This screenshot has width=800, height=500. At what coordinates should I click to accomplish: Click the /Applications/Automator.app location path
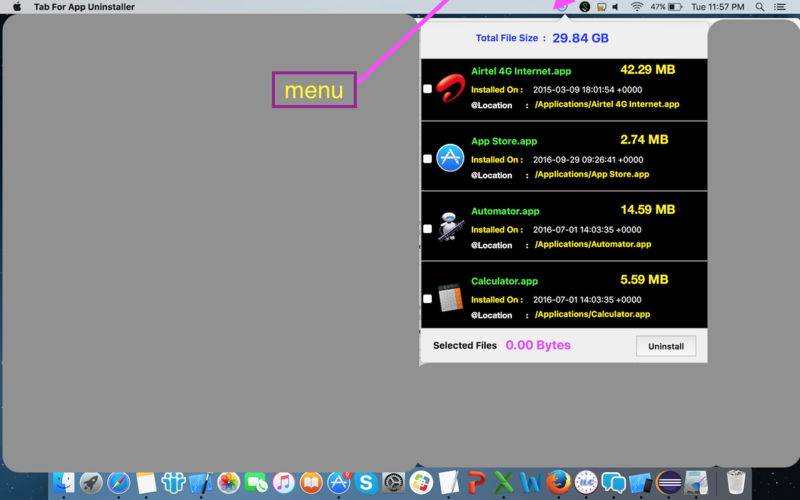[593, 244]
